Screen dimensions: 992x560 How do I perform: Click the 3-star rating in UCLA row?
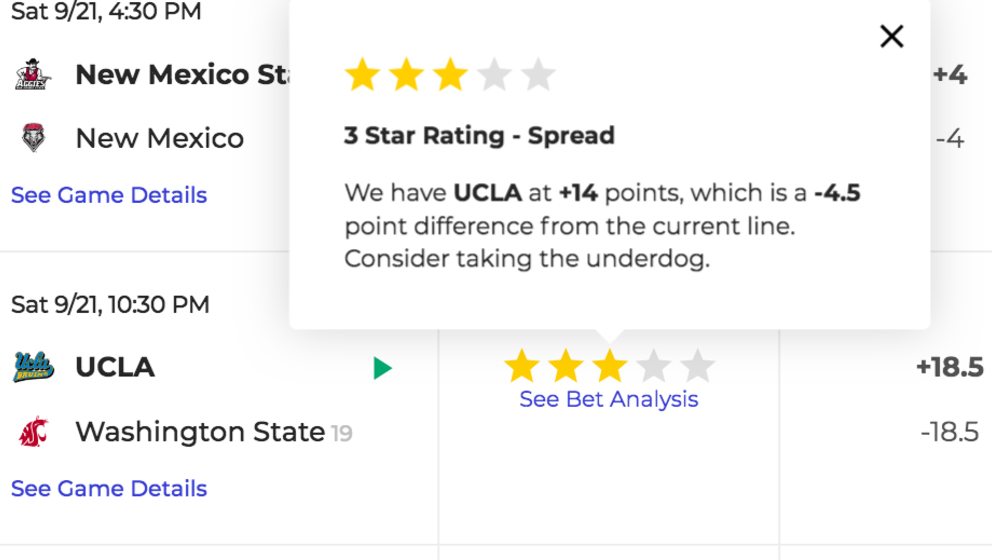pyautogui.click(x=609, y=366)
